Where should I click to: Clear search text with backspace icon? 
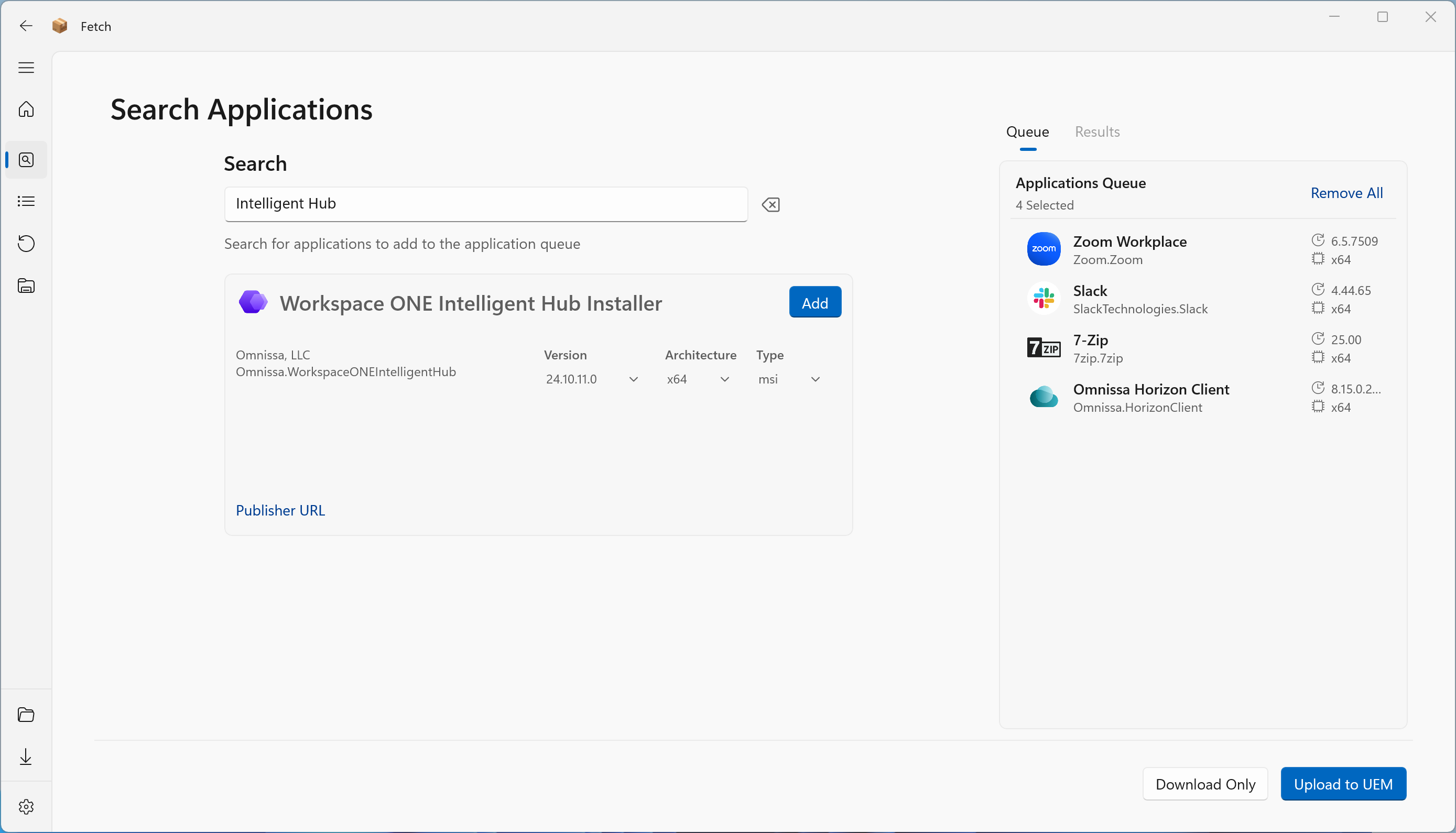click(x=771, y=204)
